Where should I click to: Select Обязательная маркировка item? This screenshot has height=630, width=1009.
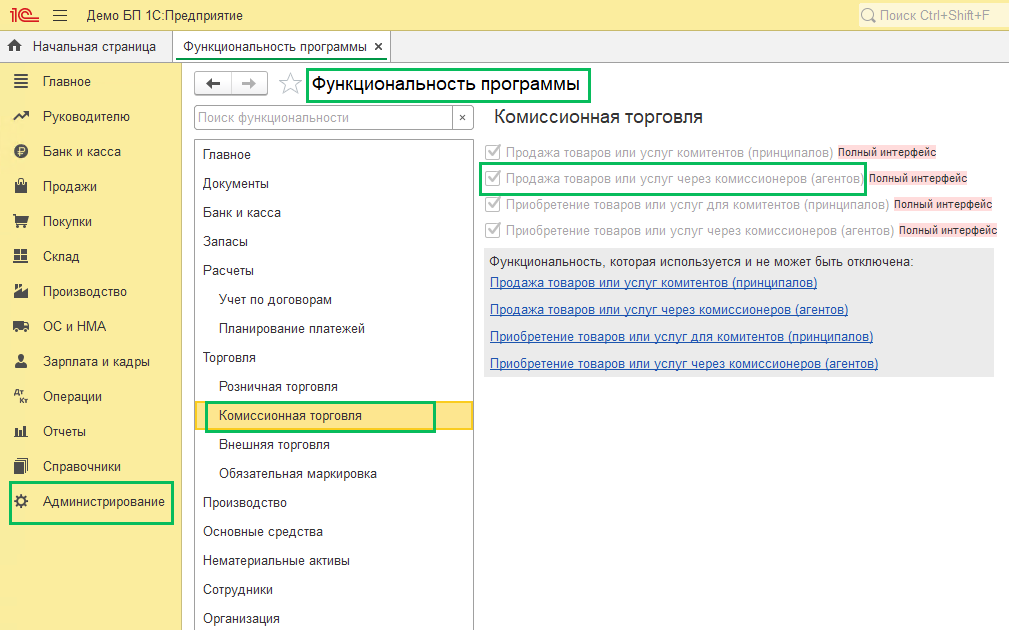point(333,474)
